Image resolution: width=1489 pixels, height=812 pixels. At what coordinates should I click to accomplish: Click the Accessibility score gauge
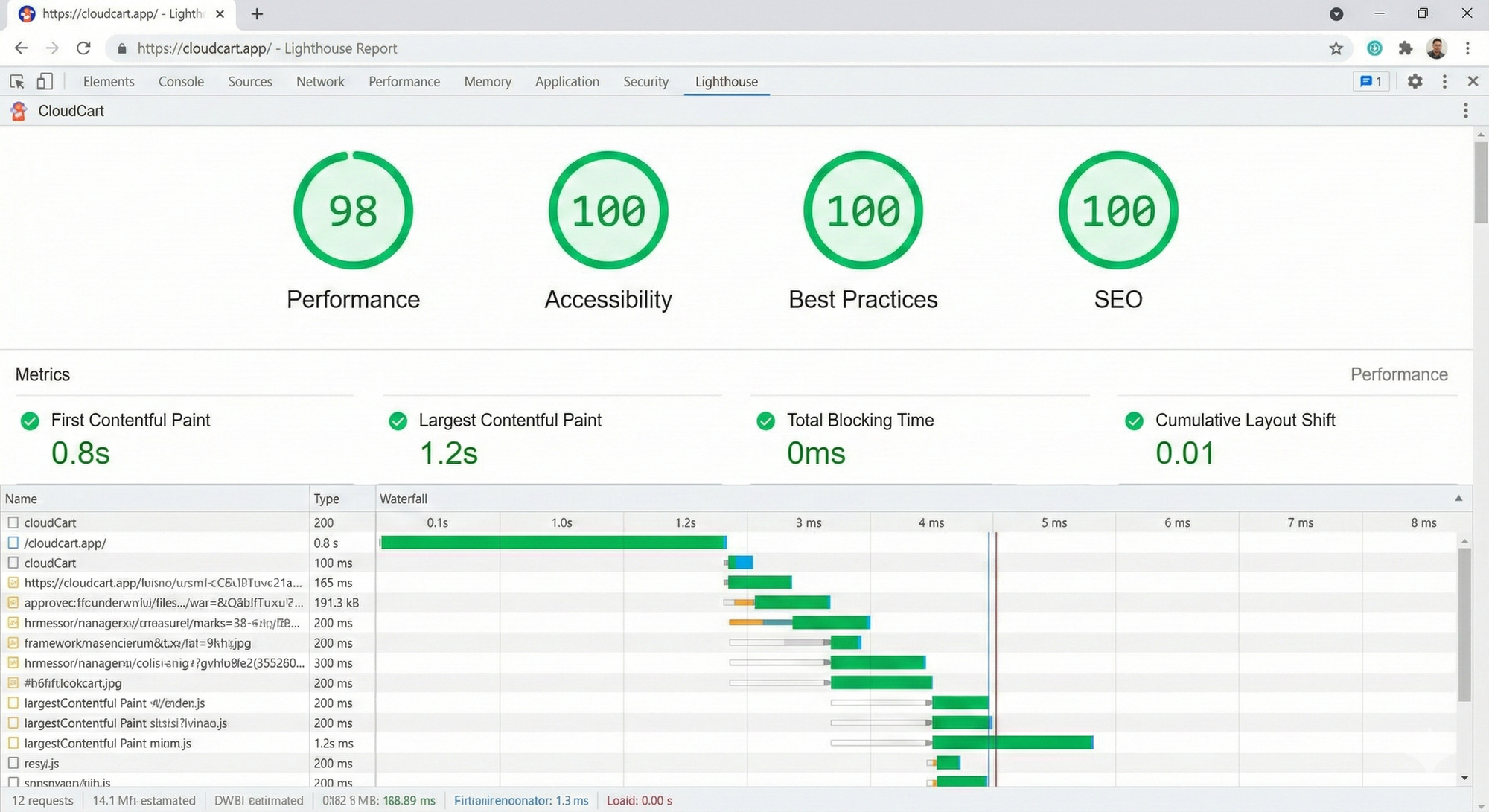(608, 211)
